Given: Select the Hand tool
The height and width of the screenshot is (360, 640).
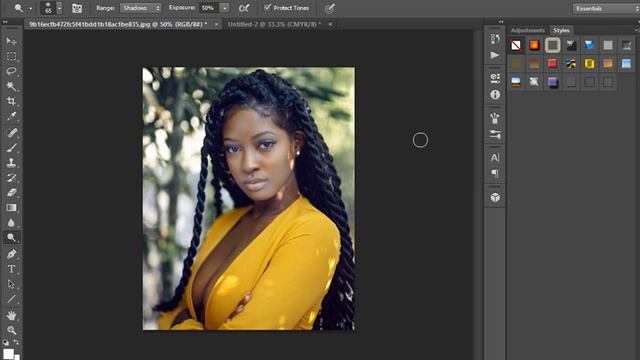Looking at the screenshot, I should tap(11, 315).
